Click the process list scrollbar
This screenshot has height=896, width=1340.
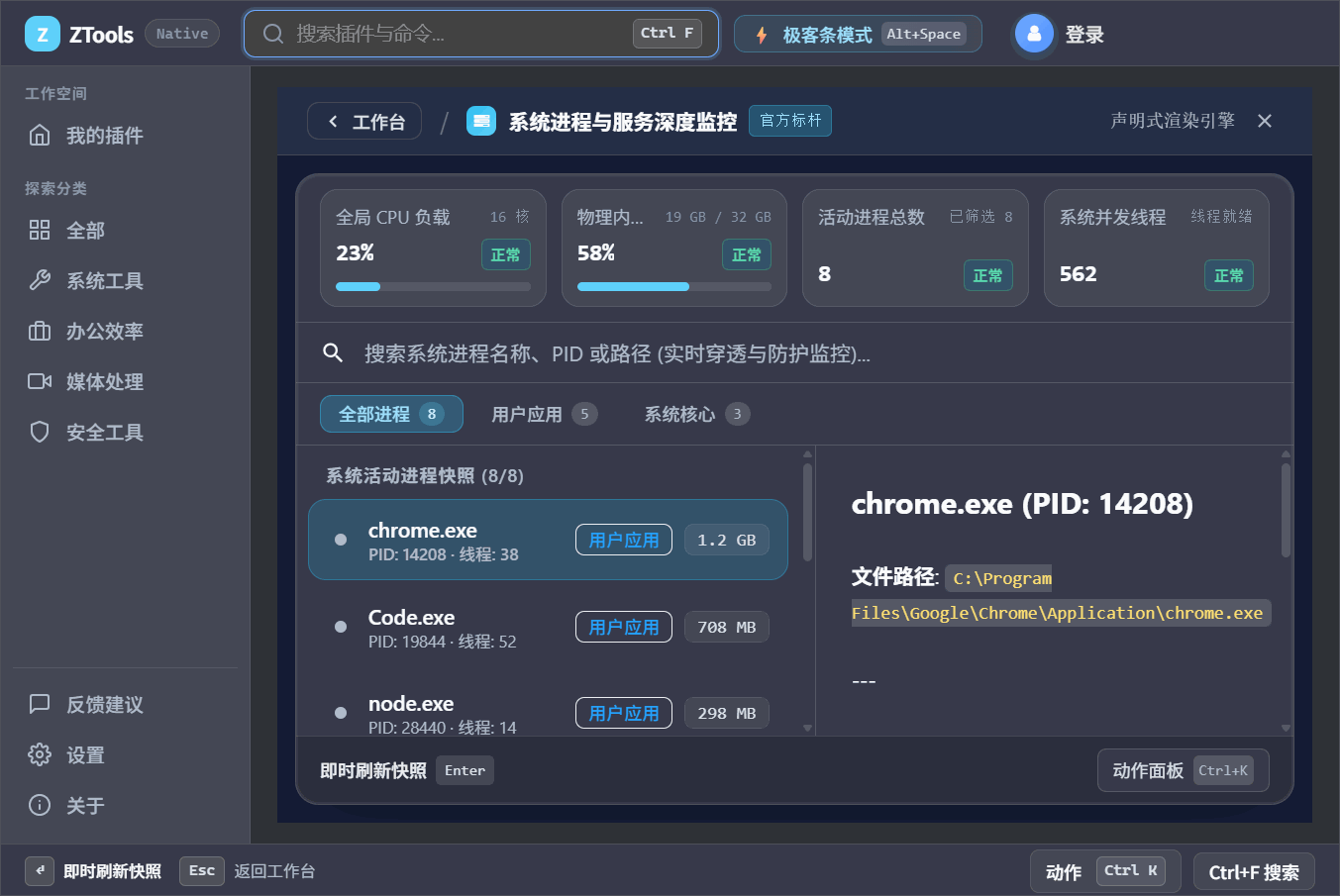coord(808,513)
